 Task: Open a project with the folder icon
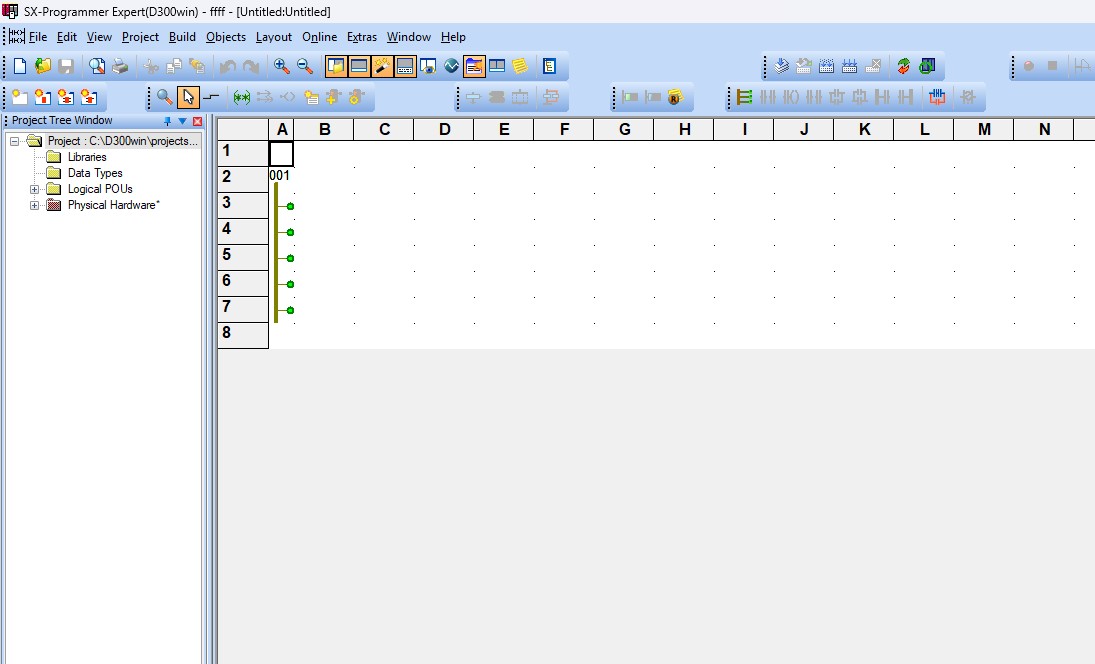[x=43, y=66]
